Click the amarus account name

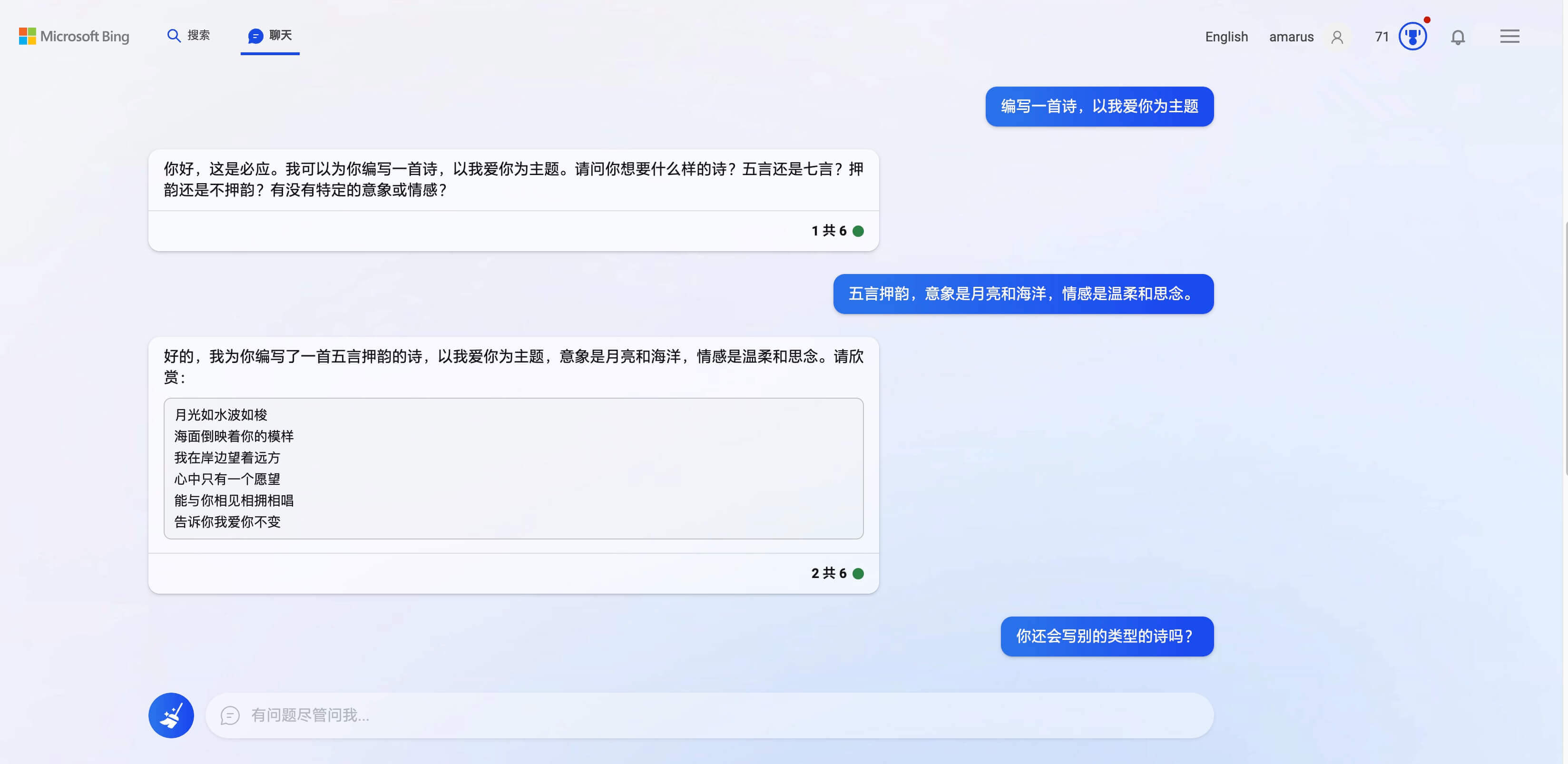pyautogui.click(x=1291, y=37)
